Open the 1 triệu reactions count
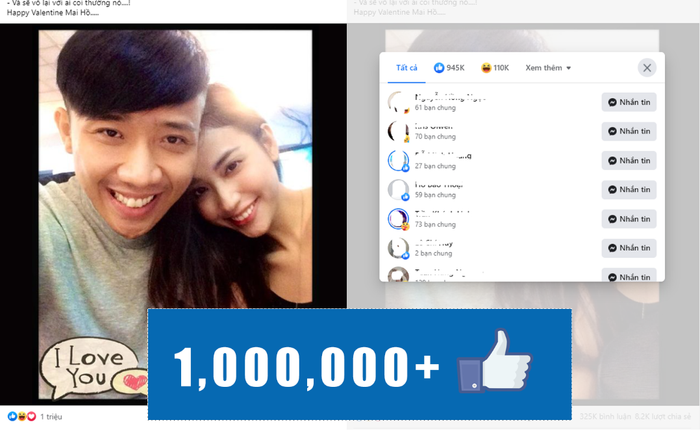The width and height of the screenshot is (700, 438). click(51, 417)
